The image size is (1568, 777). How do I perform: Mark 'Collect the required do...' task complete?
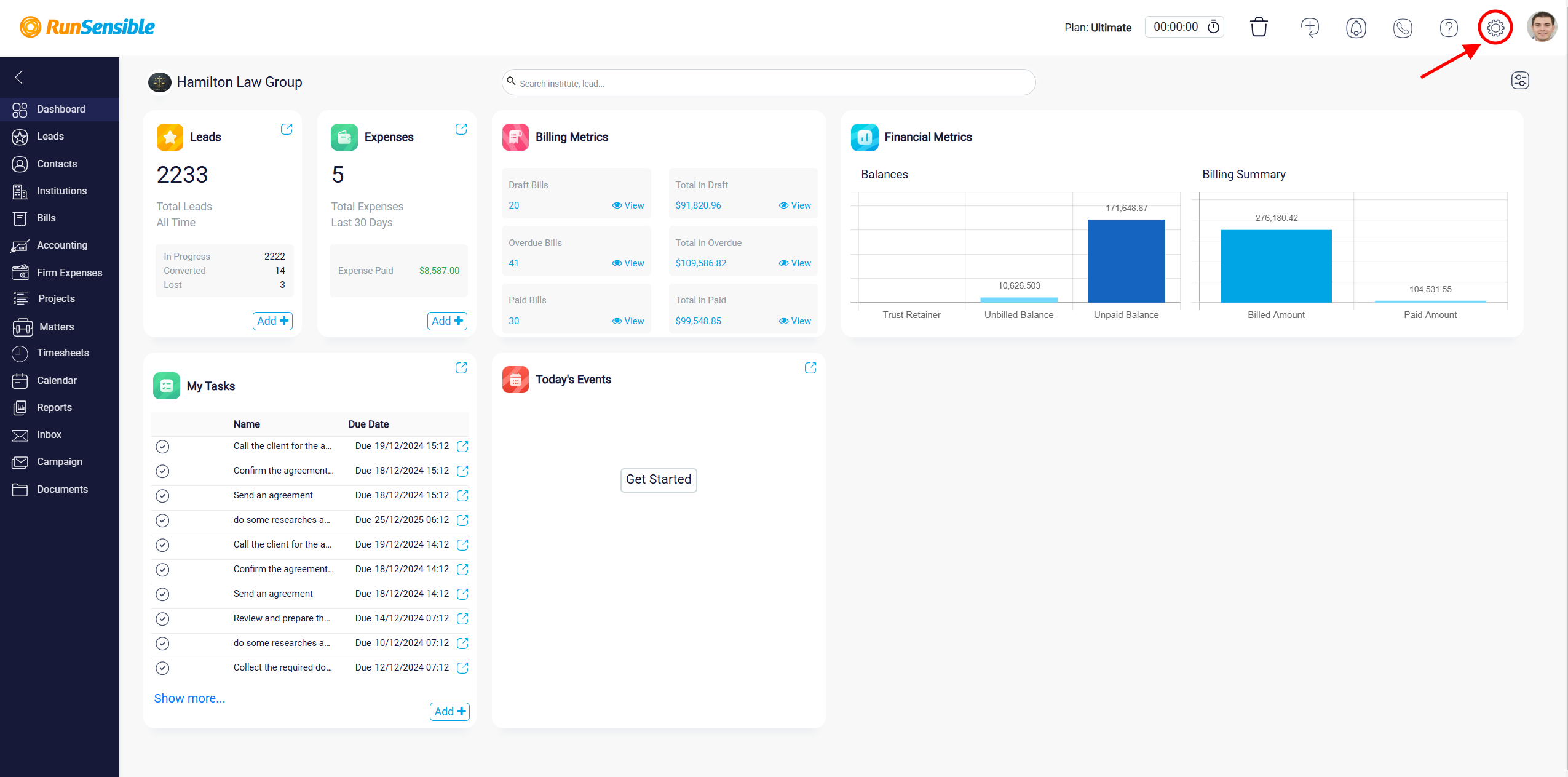click(x=162, y=668)
